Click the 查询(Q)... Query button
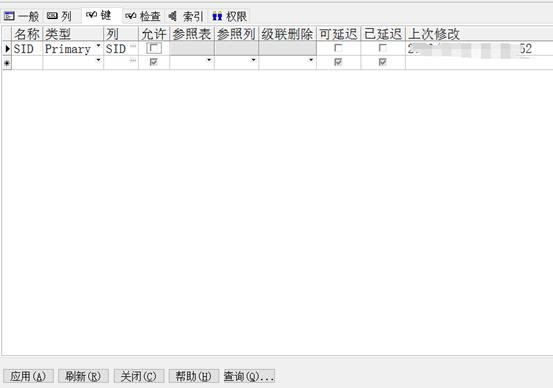Screen dimensions: 553x388 pos(249,376)
